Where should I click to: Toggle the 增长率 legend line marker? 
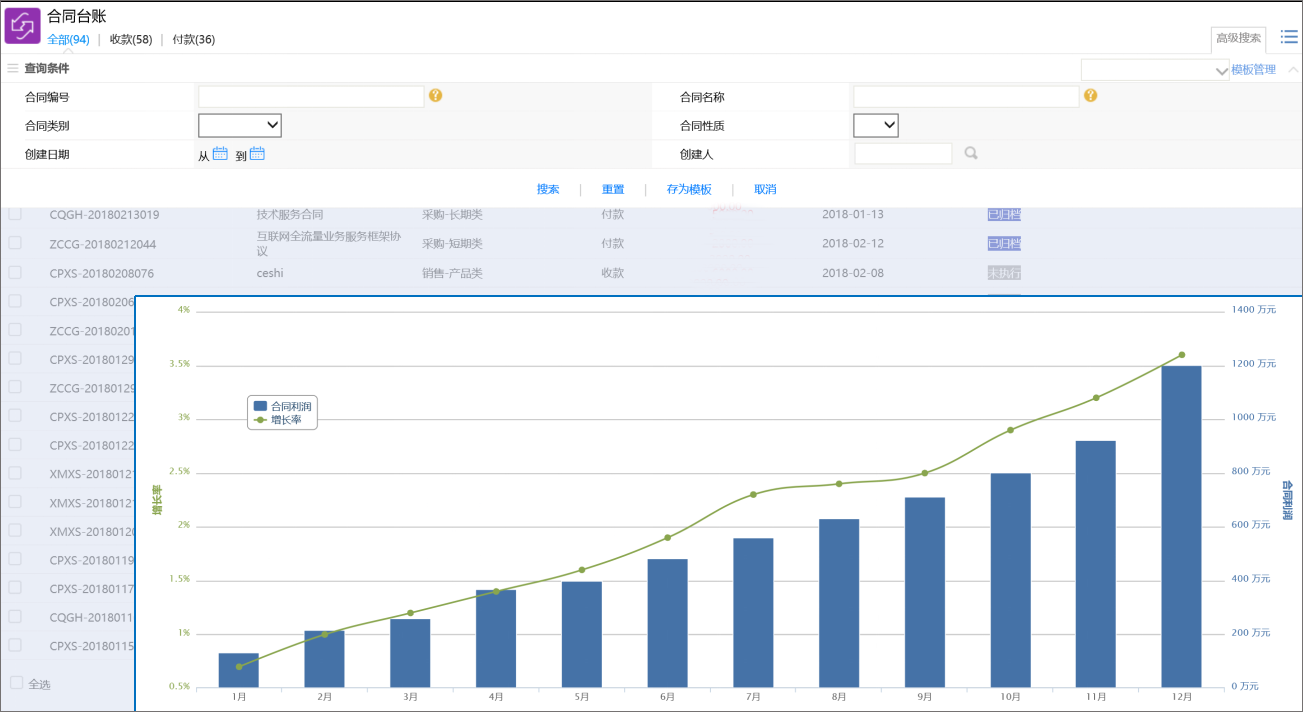point(260,420)
